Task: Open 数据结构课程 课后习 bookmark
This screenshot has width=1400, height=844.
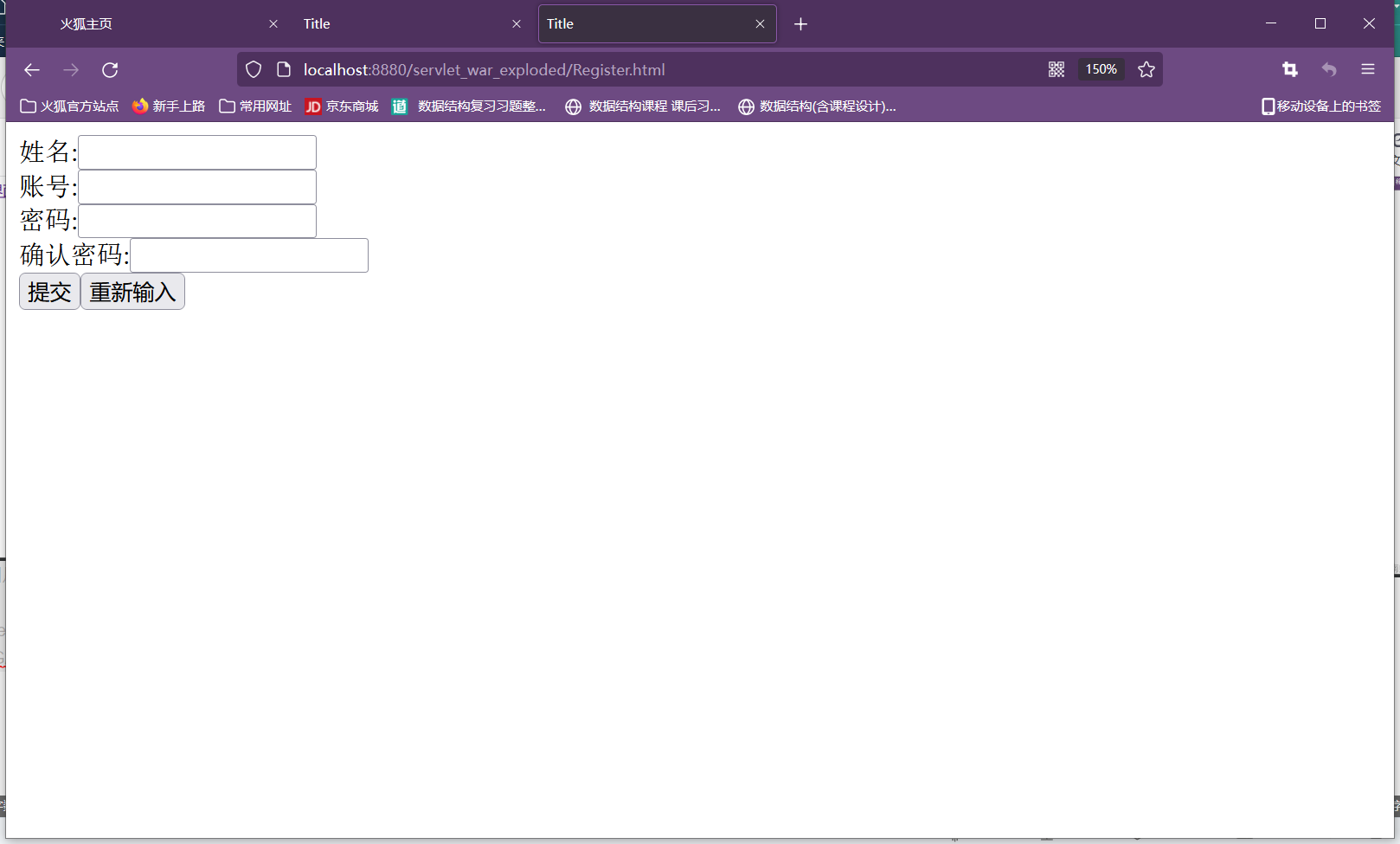Action: click(643, 106)
